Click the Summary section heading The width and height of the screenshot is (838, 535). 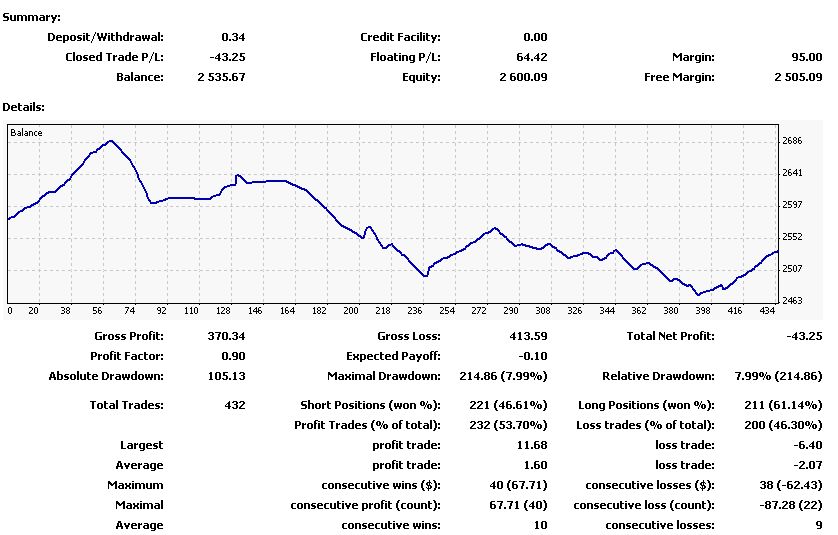click(x=31, y=18)
